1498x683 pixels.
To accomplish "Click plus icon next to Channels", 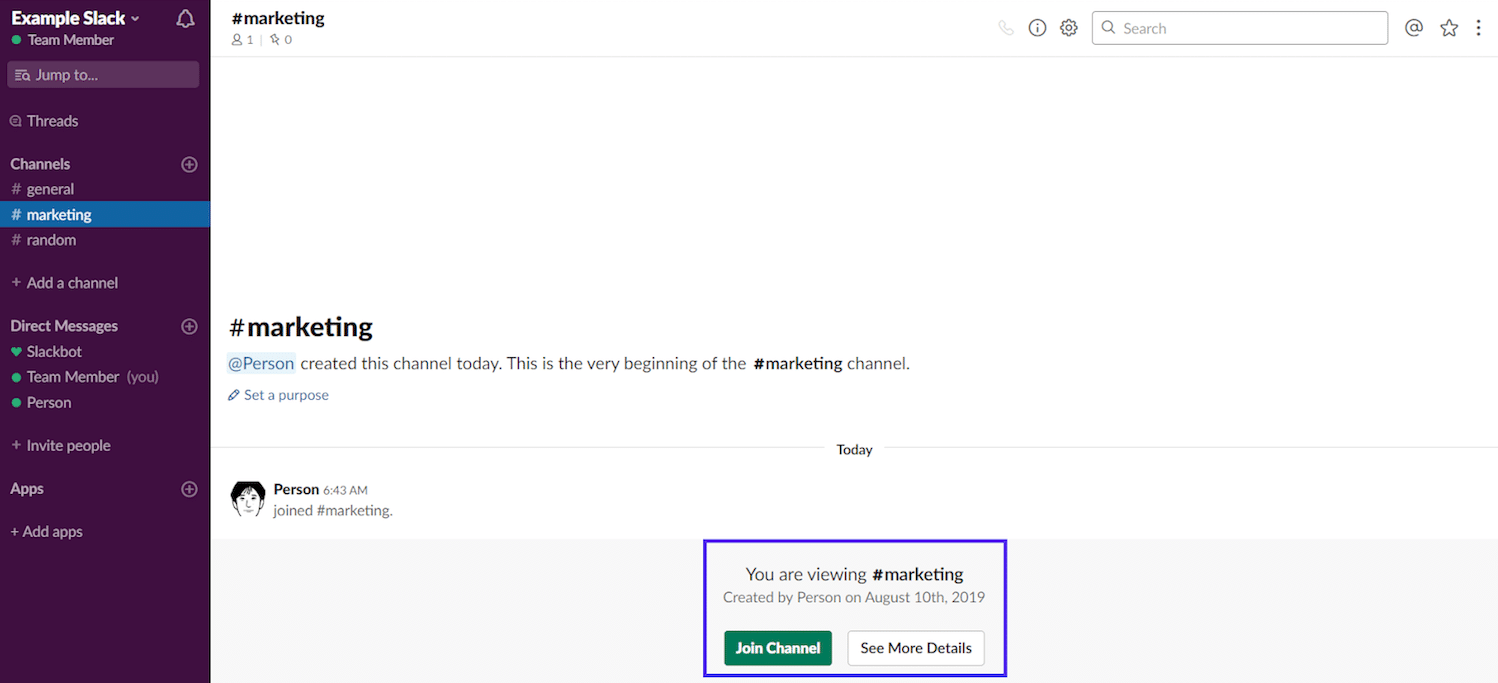I will pyautogui.click(x=189, y=164).
